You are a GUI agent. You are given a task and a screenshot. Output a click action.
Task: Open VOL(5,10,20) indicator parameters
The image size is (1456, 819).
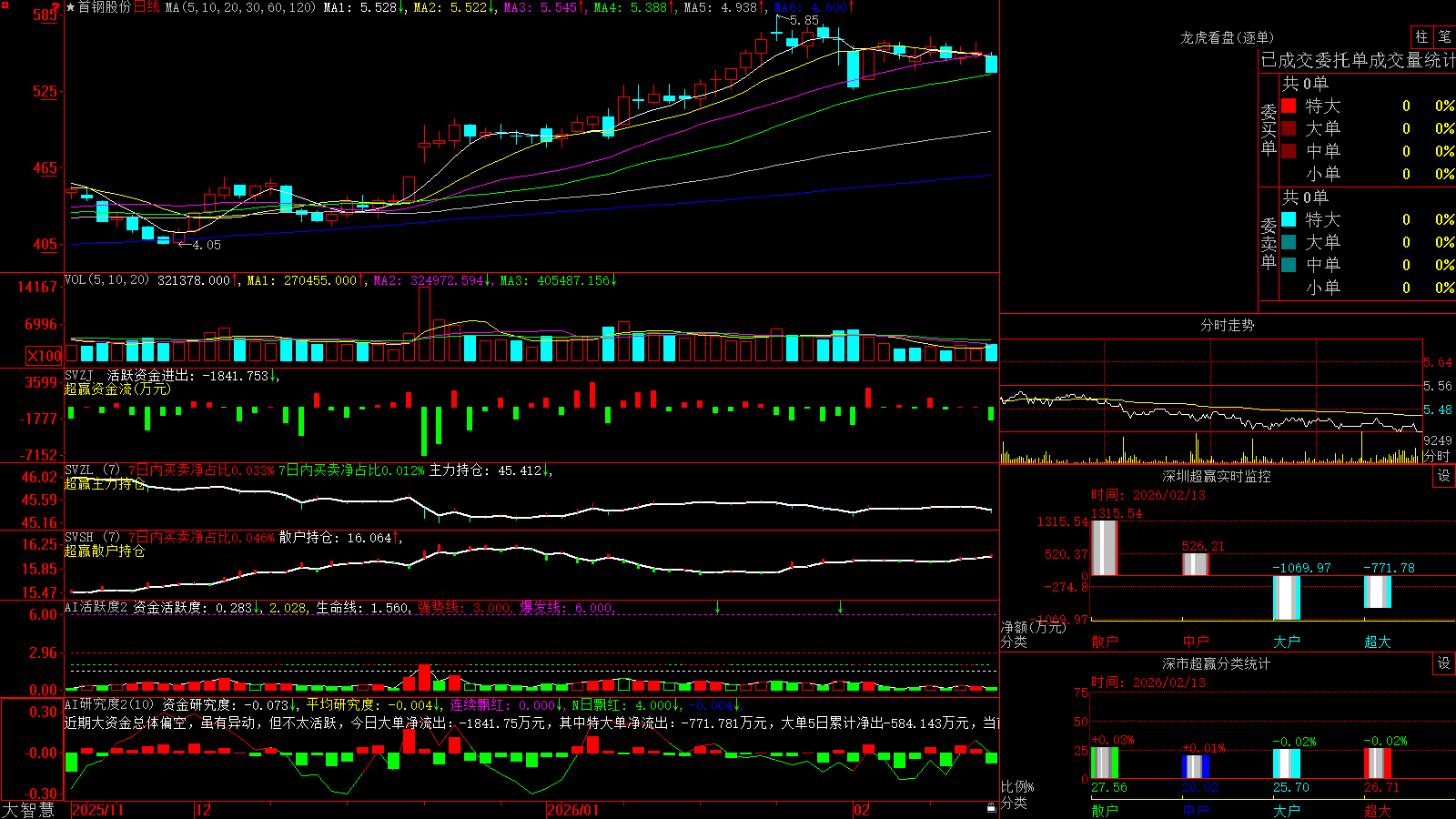coord(106,280)
